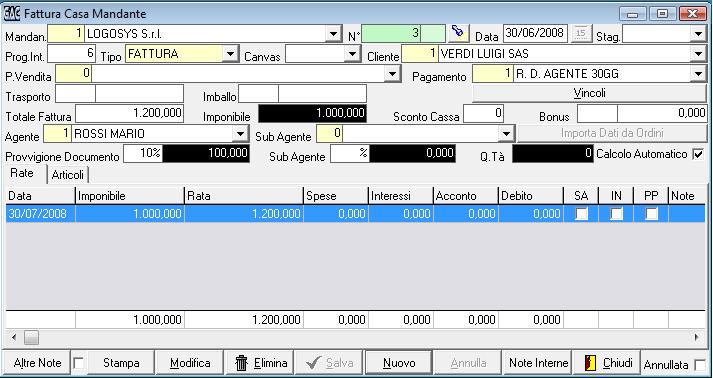This screenshot has width=713, height=378.
Task: Click the Altre Note button
Action: 37,363
